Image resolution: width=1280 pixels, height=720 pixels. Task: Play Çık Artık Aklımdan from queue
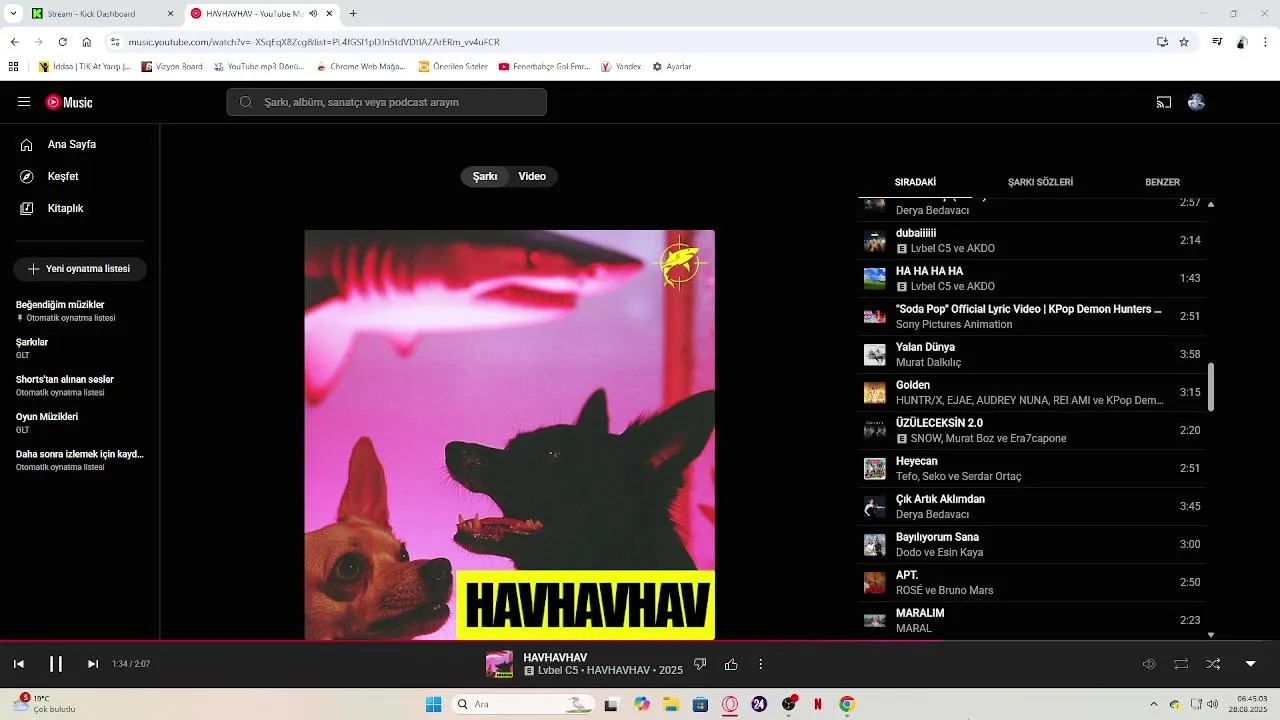tap(1032, 507)
